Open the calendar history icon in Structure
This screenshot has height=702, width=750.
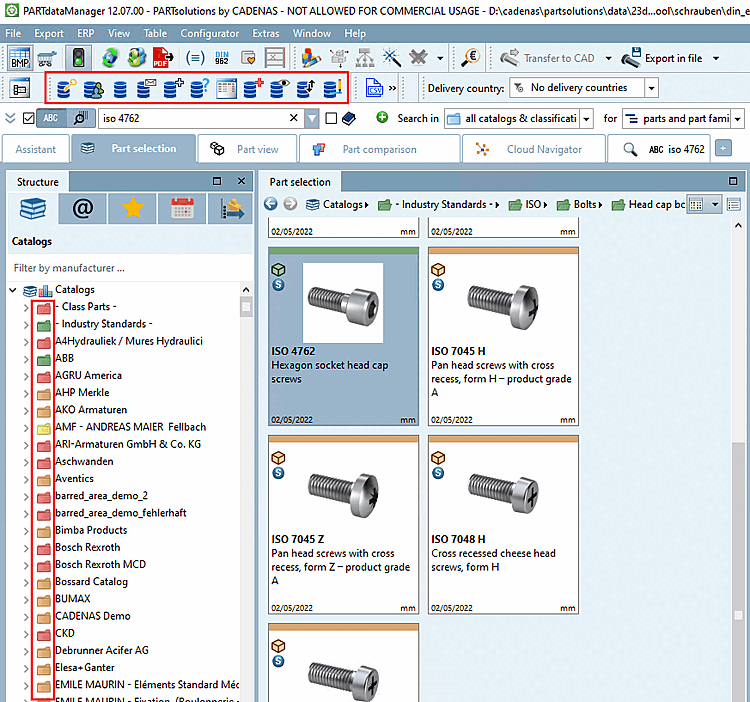181,209
